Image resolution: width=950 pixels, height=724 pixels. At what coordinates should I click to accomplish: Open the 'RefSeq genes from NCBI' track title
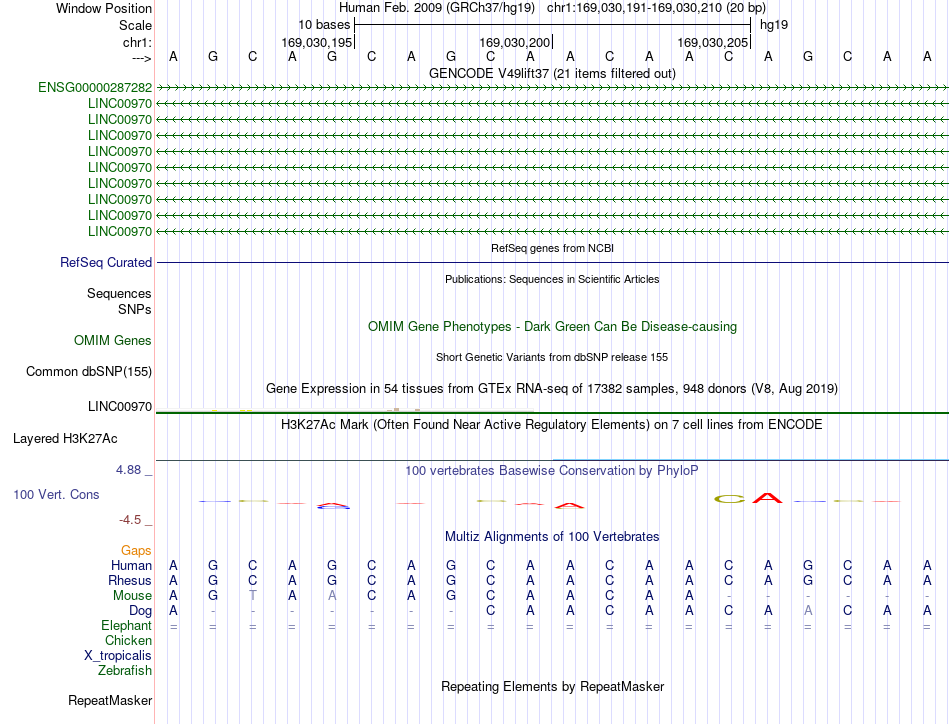pos(552,248)
